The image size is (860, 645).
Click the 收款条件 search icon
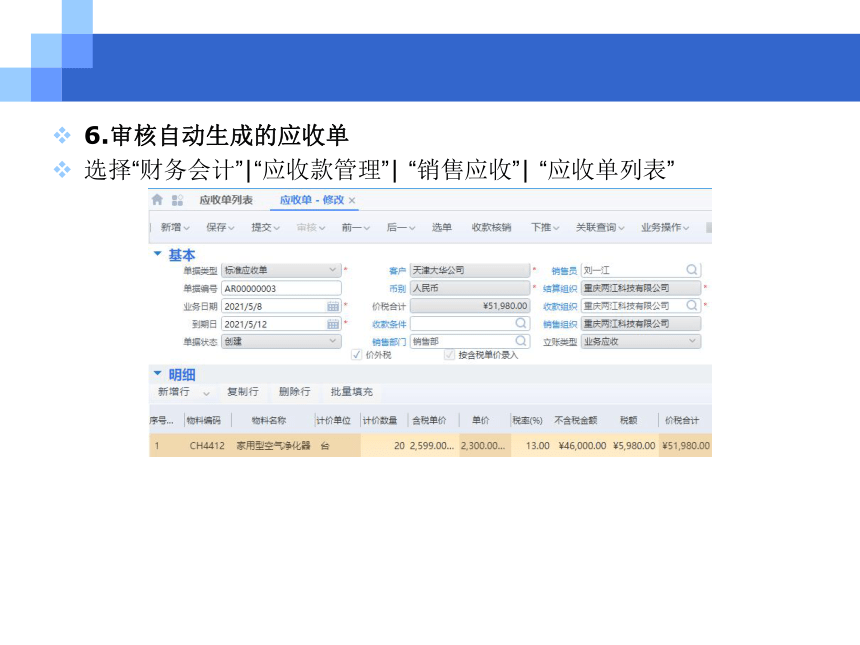coord(521,324)
